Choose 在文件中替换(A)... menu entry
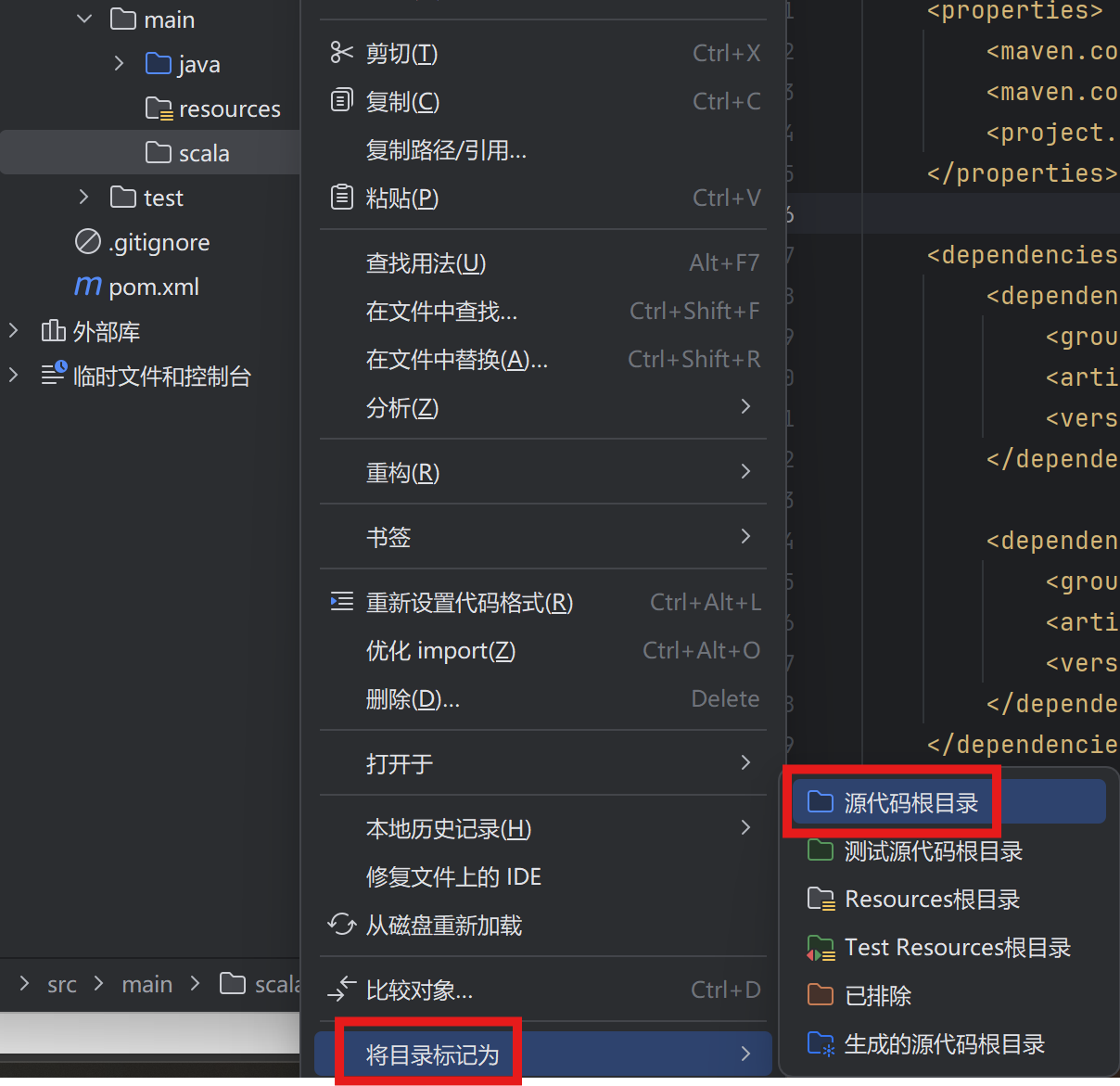Image resolution: width=1120 pixels, height=1086 pixels. coord(543,359)
